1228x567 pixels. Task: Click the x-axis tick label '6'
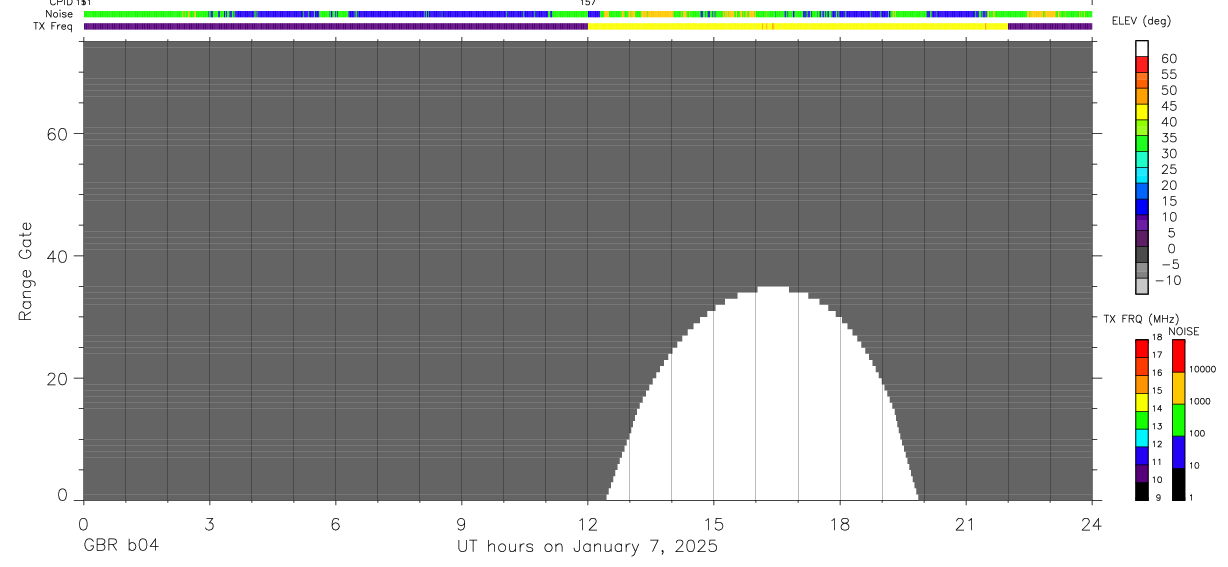tap(335, 524)
